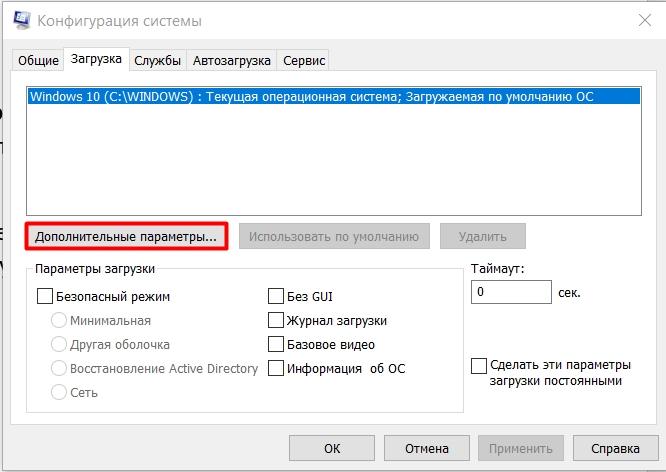Confirm with the OK button

point(332,448)
